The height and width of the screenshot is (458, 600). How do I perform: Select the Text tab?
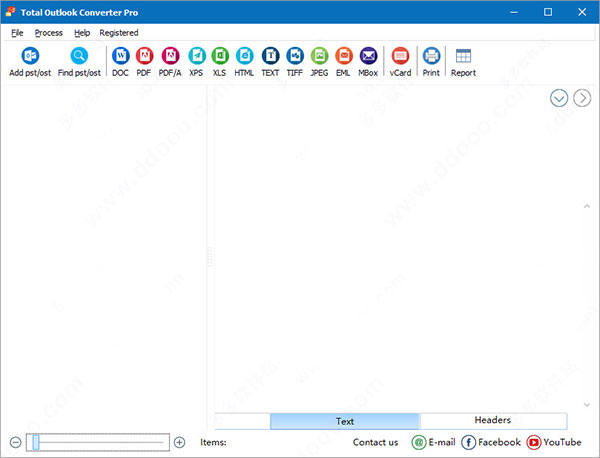pos(344,421)
